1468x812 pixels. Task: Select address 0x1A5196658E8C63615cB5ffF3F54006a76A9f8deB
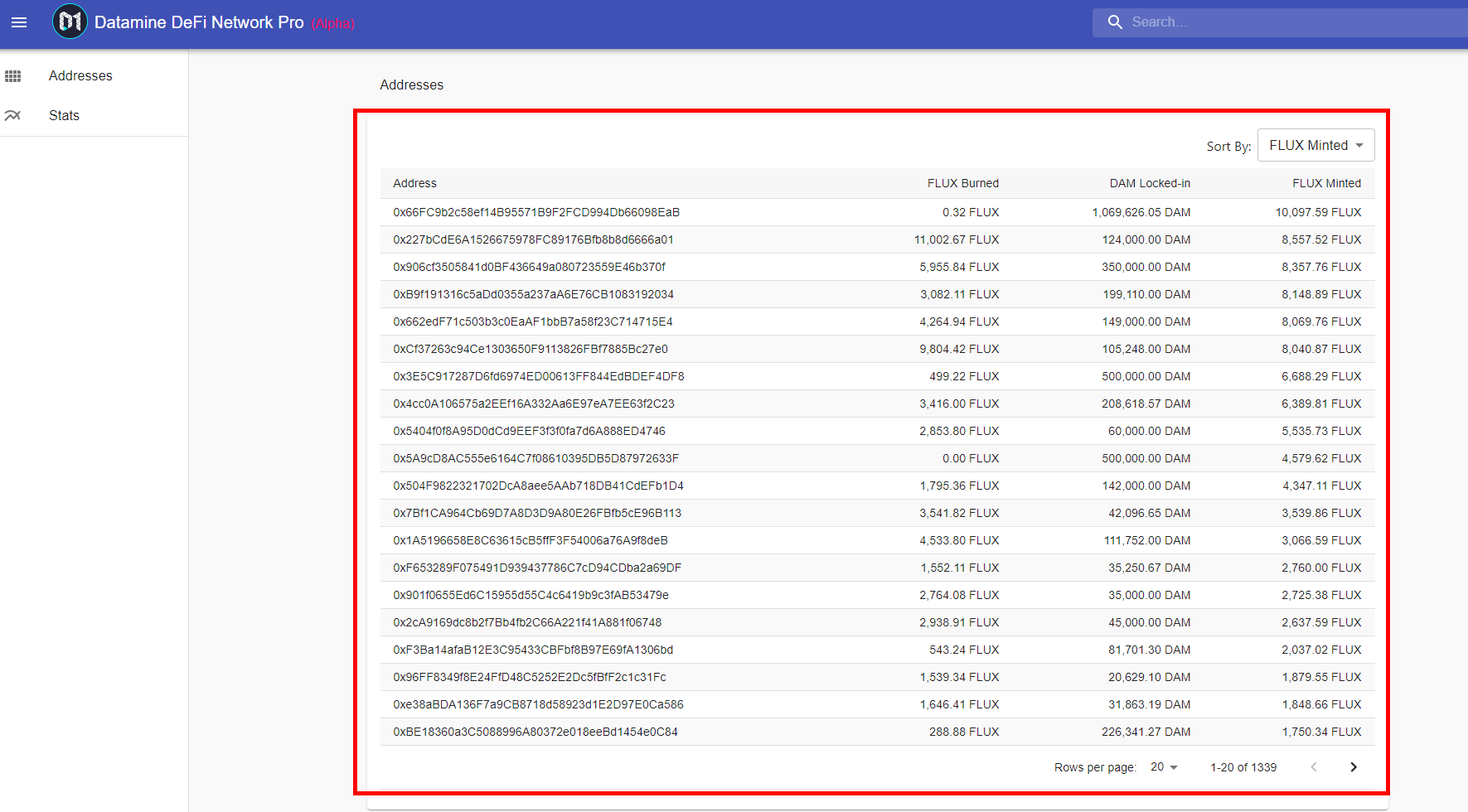point(531,540)
